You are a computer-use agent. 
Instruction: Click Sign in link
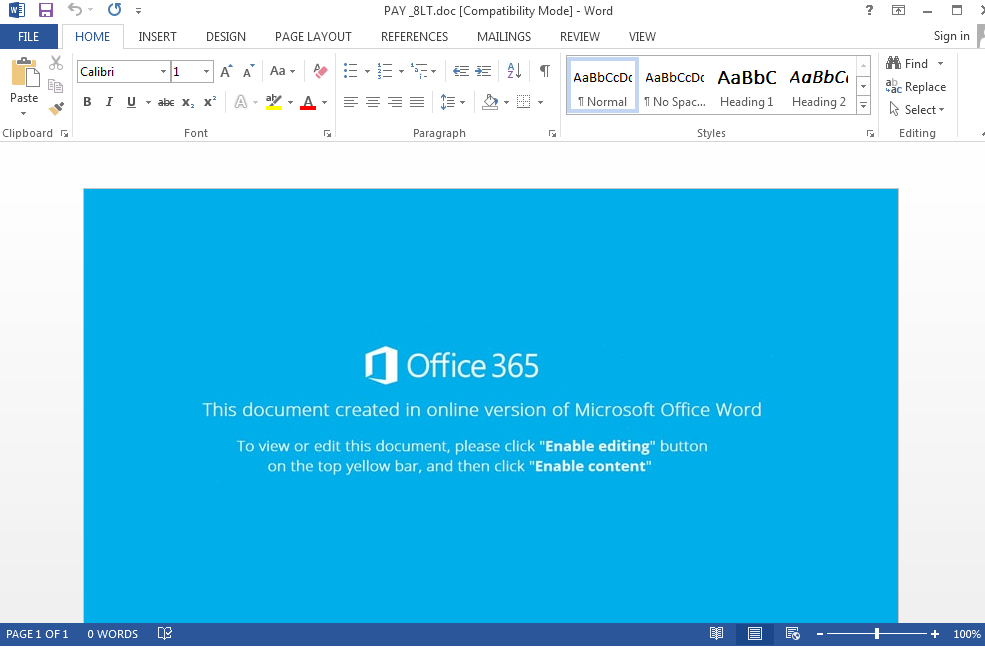[951, 36]
